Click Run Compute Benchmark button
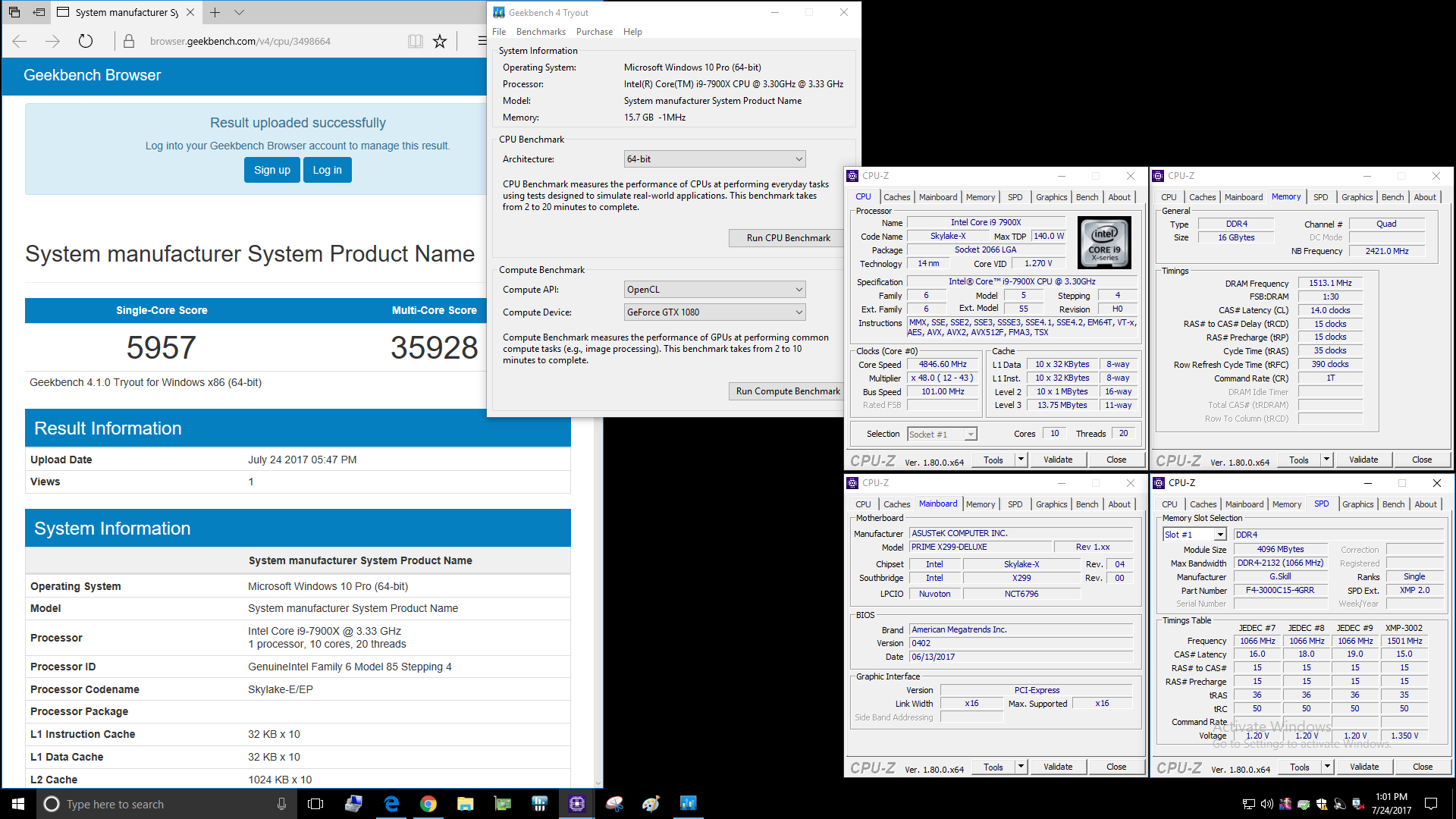Screen dimensions: 1456x819 [x=788, y=391]
